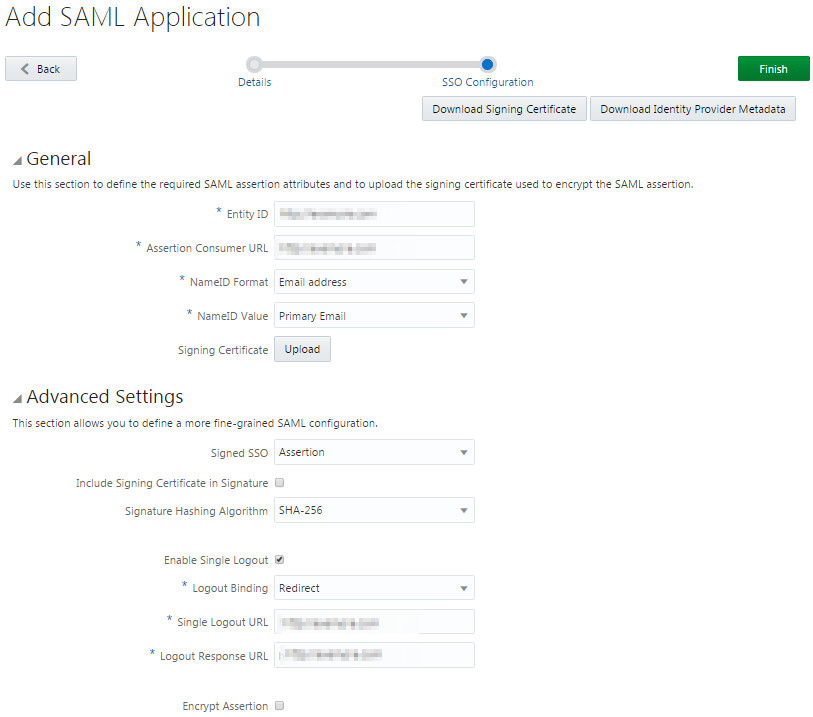Open the NameID Value dropdown arrow
The width and height of the screenshot is (813, 717).
[463, 315]
